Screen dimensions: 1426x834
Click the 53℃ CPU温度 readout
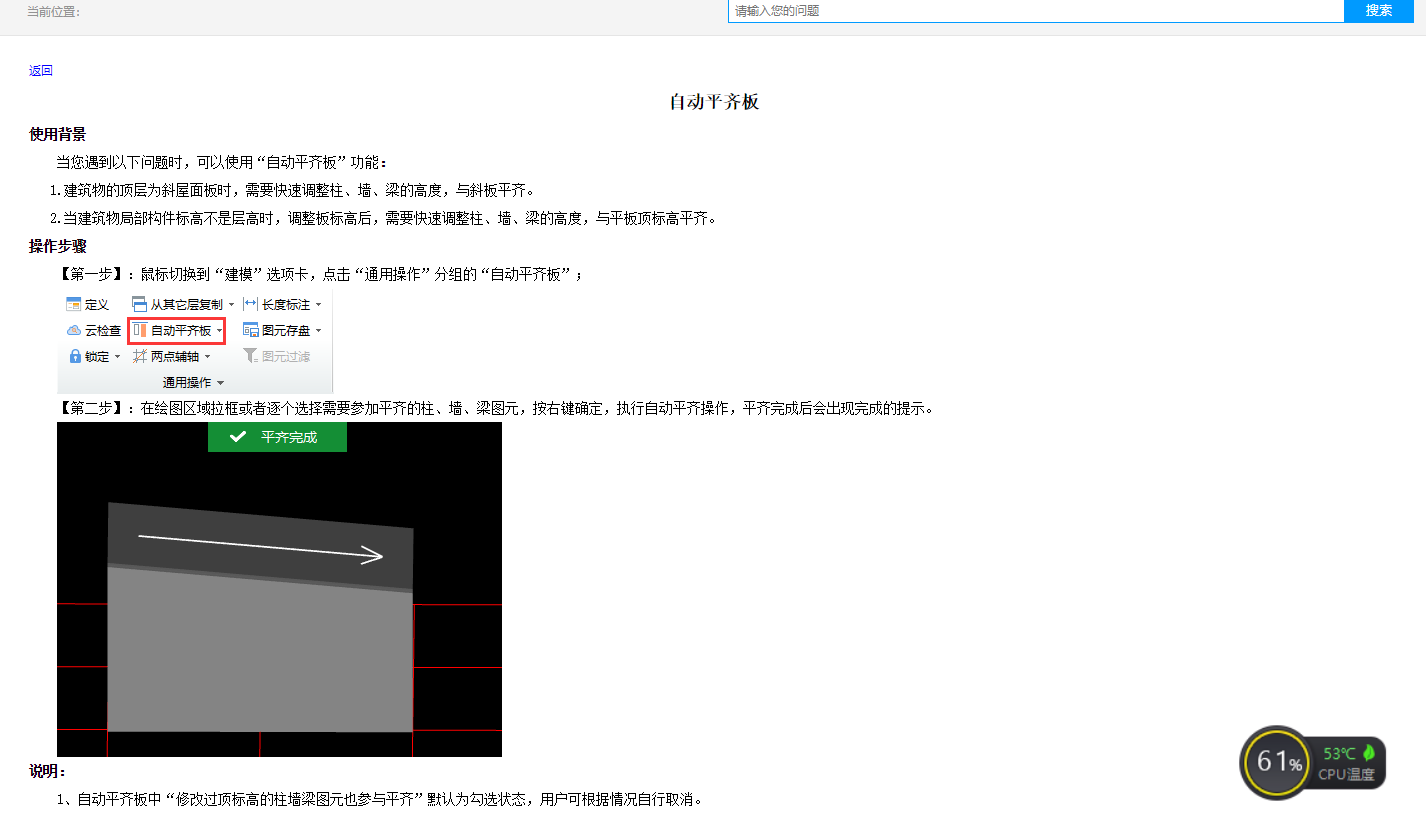pyautogui.click(x=1346, y=763)
